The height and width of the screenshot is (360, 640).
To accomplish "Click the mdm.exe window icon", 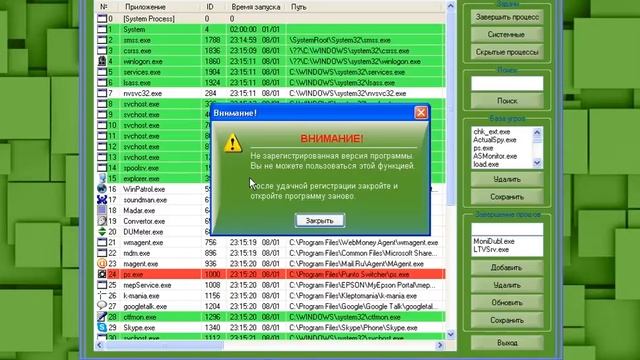I will click(x=102, y=253).
